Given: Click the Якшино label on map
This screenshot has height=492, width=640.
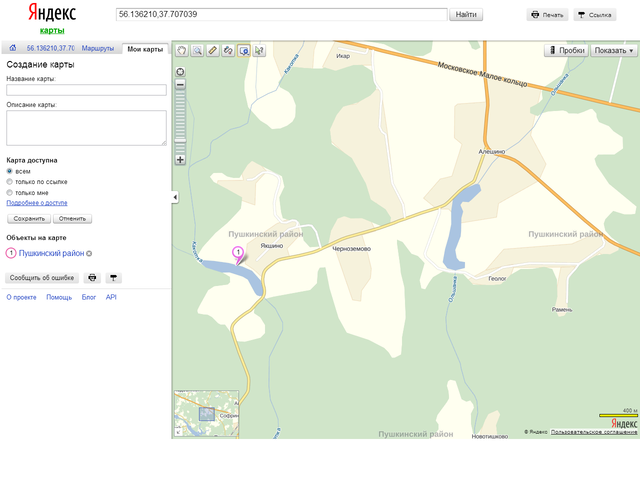Looking at the screenshot, I should pos(272,246).
